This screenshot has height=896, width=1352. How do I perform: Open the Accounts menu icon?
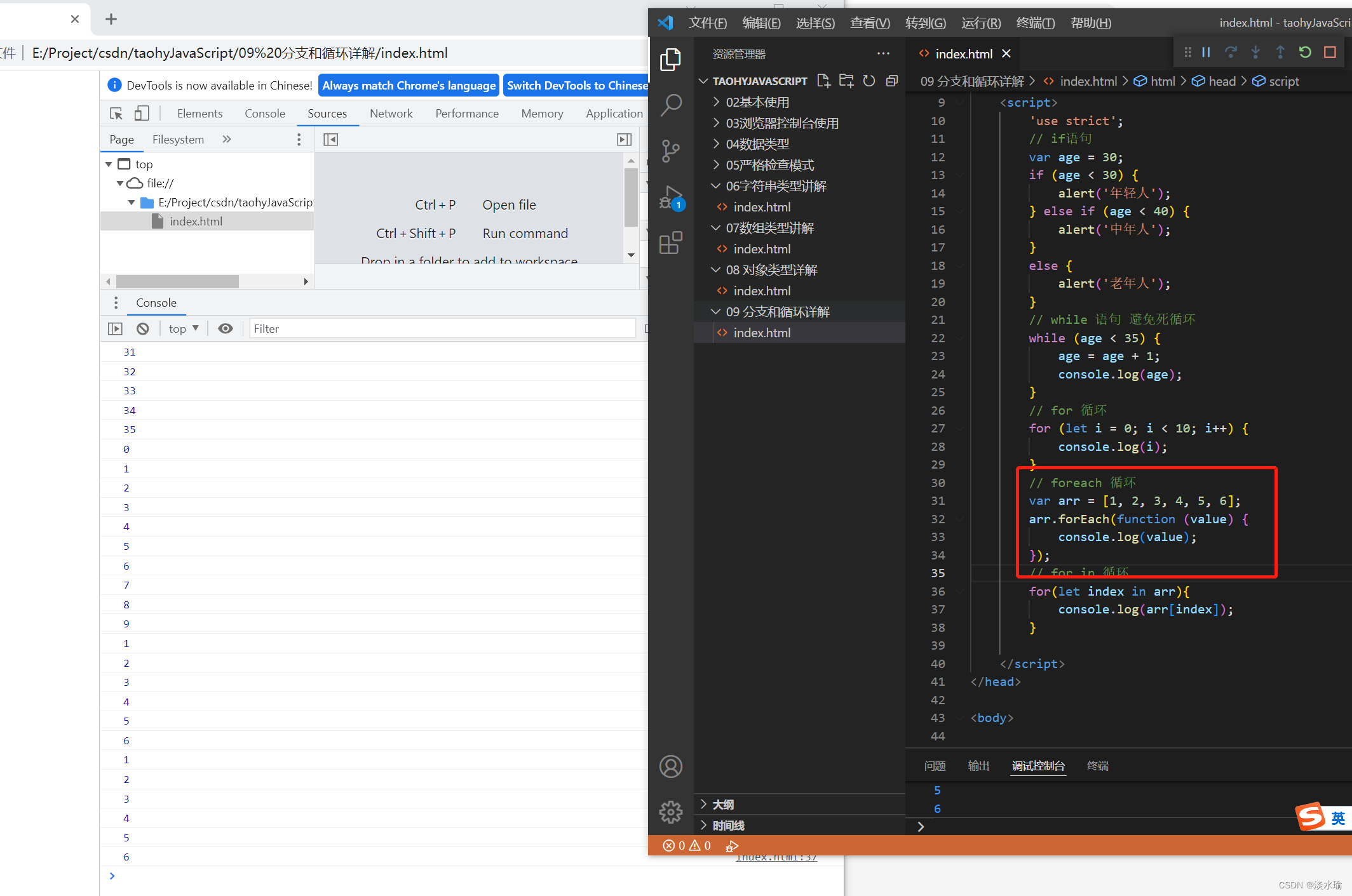tap(670, 766)
